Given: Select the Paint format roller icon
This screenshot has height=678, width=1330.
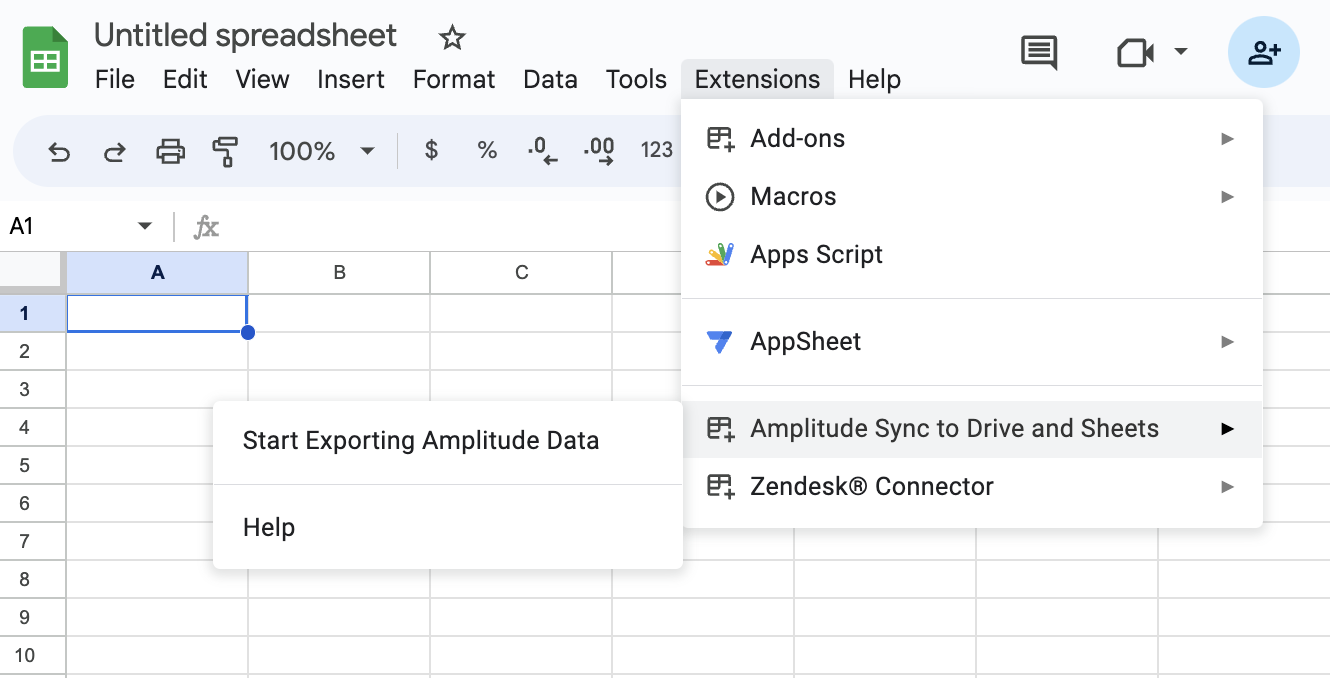Looking at the screenshot, I should pyautogui.click(x=226, y=151).
